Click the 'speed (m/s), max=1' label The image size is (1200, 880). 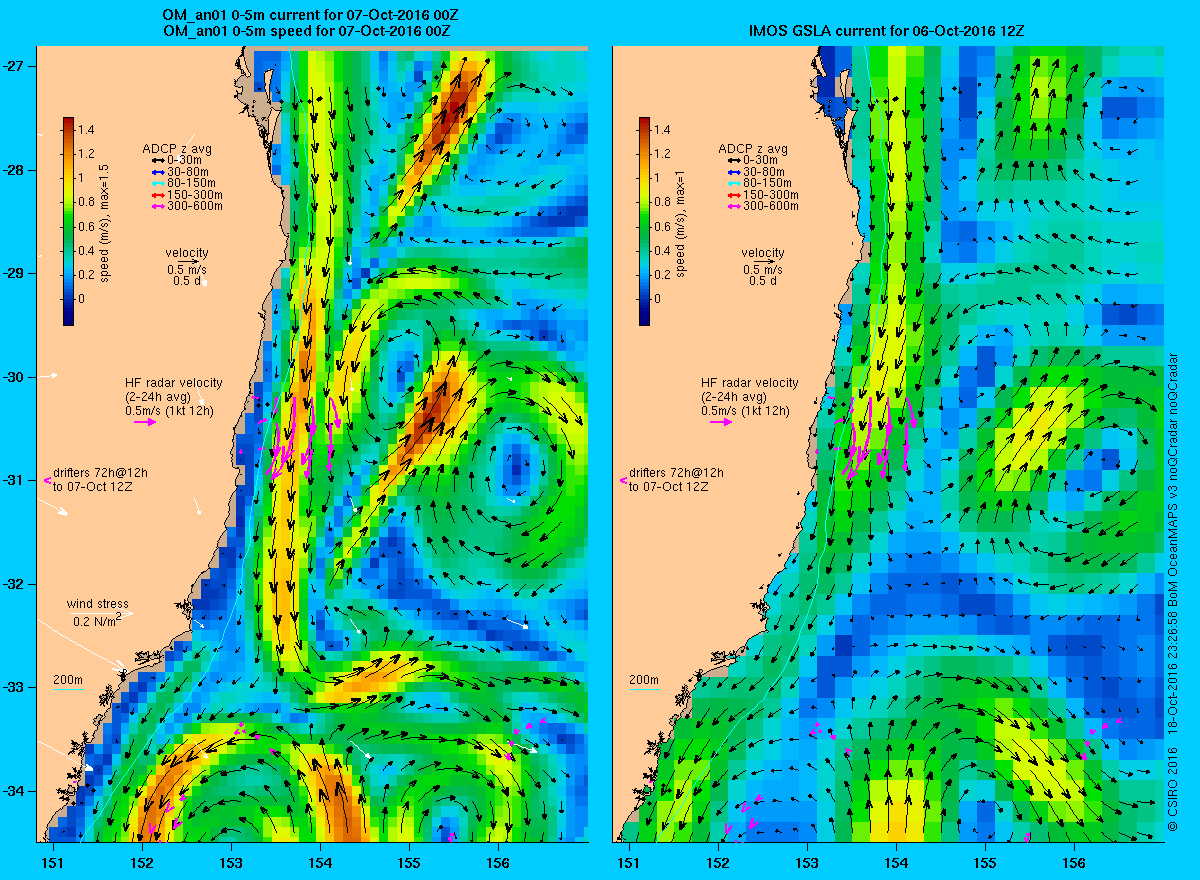(682, 225)
